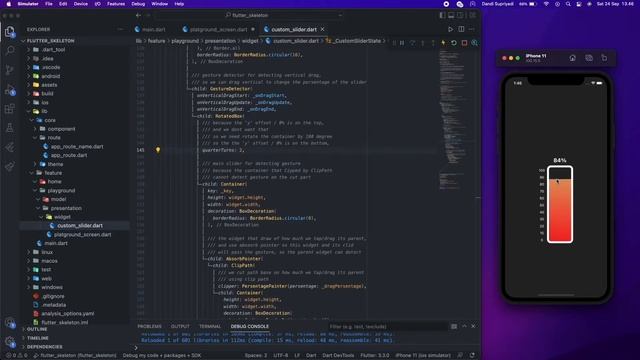Open Dart DevTools widget inspector icon
This screenshot has width=640, height=360.
click(x=474, y=42)
